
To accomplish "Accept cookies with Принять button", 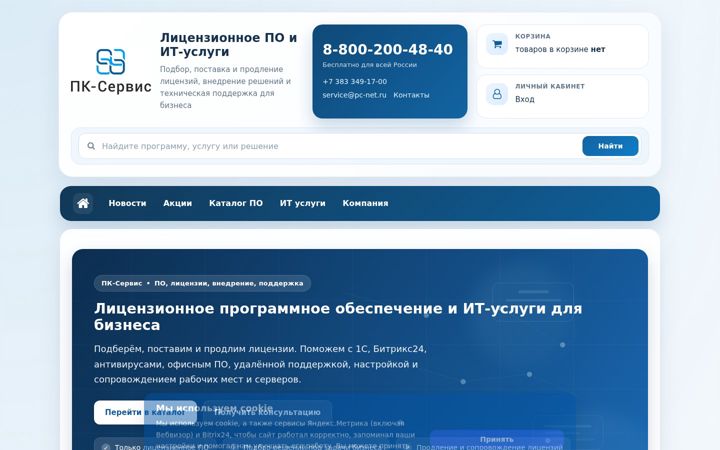I will (496, 439).
